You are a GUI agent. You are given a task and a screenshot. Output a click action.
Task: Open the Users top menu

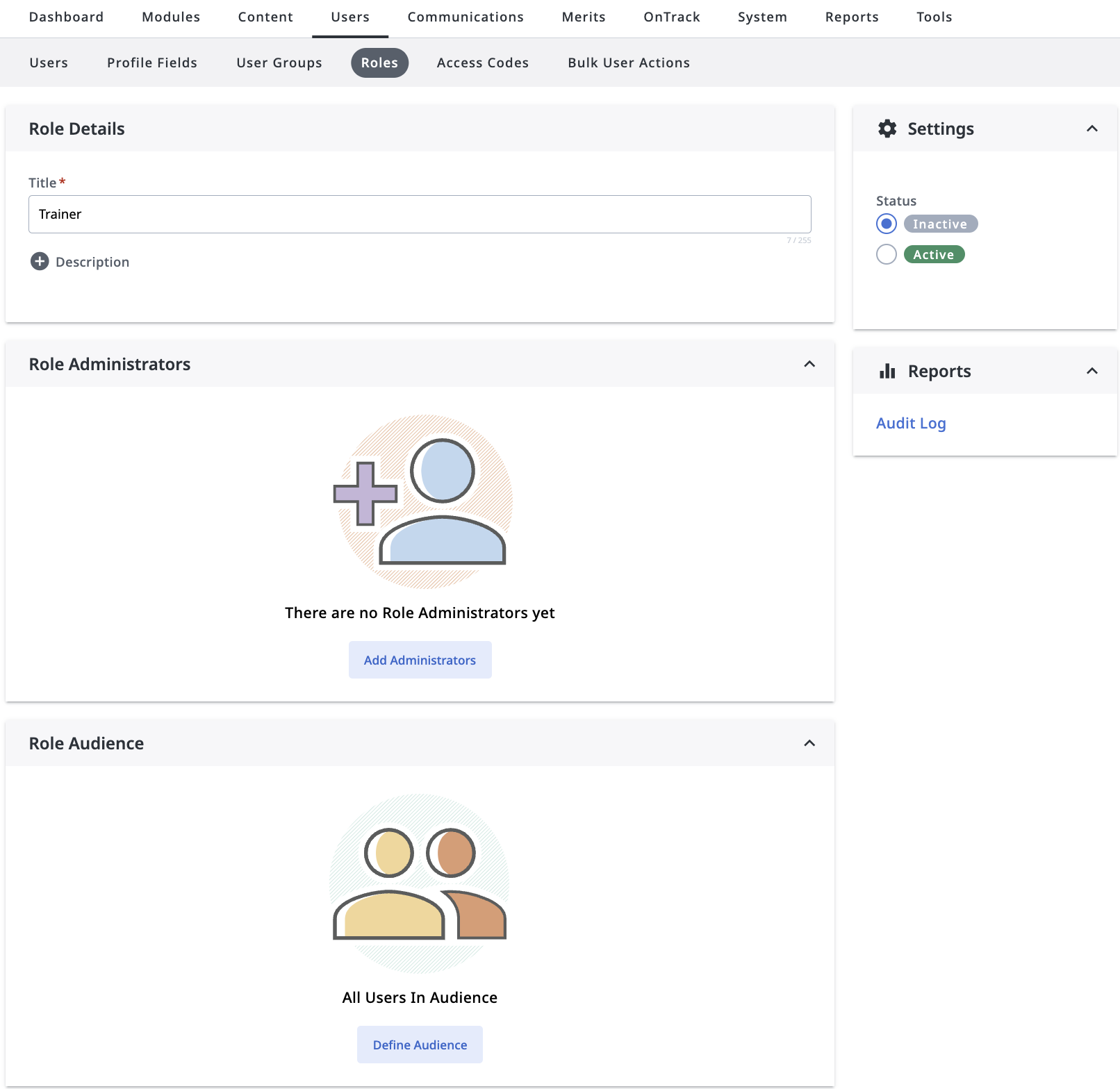pos(350,17)
